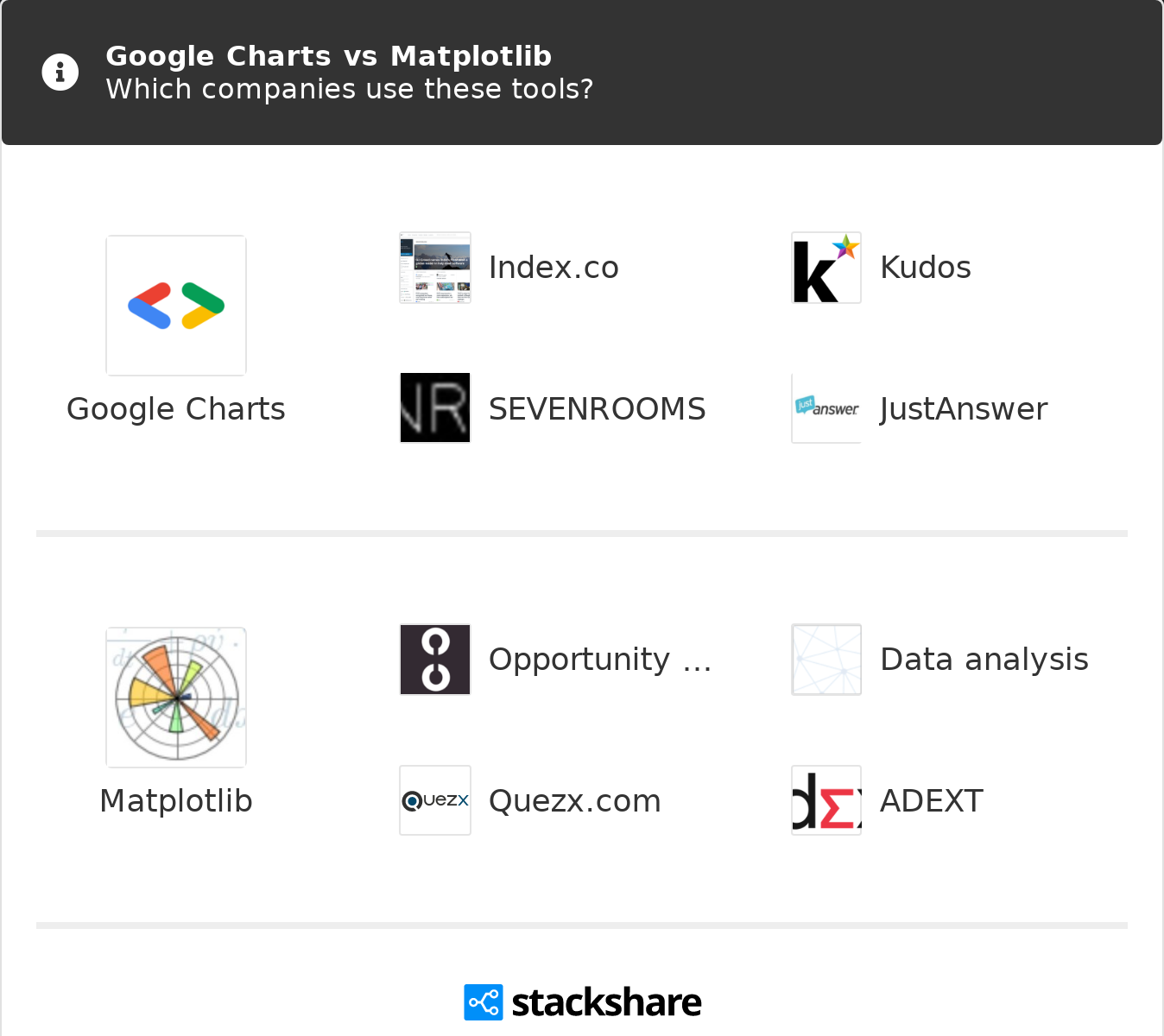Click the Google Charts logo
Screen dimensions: 1164x1036
pyautogui.click(x=176, y=306)
